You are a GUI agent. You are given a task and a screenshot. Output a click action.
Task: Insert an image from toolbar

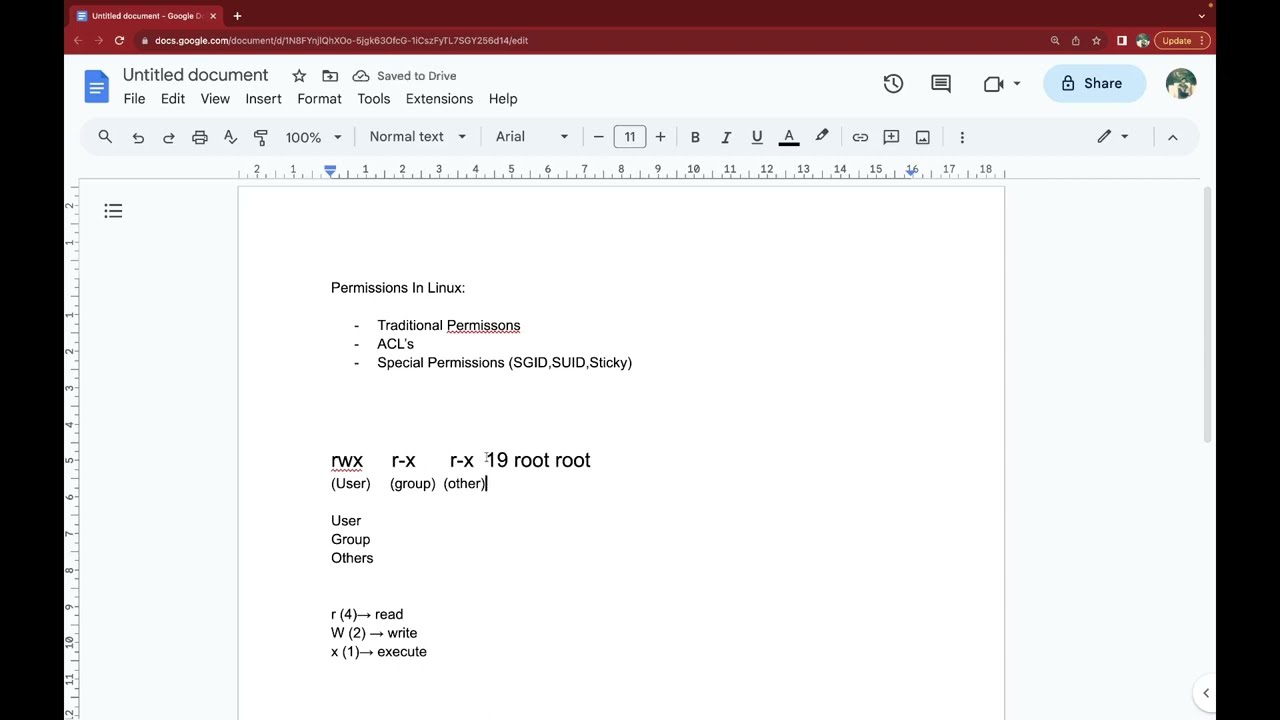(x=923, y=137)
